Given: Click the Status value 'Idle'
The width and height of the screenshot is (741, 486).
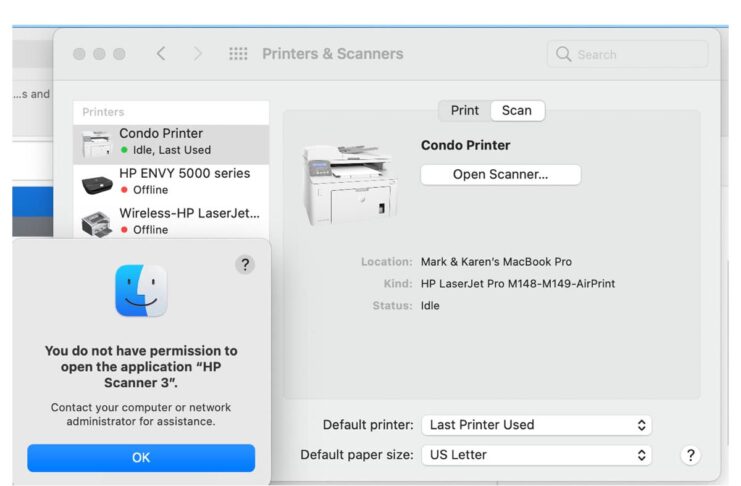Looking at the screenshot, I should (430, 306).
